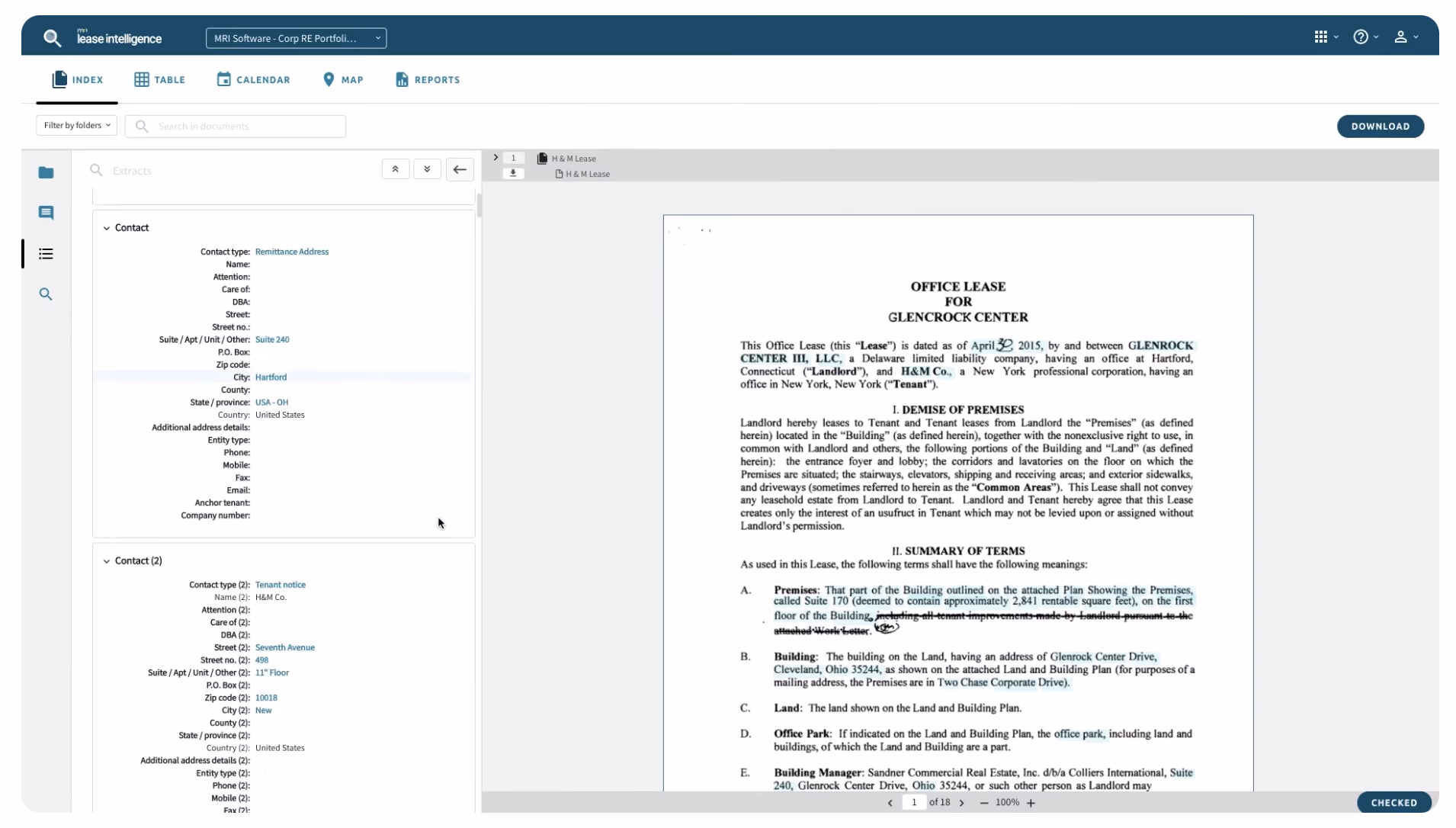
Task: Collapse the Contact (2) section
Action: pyautogui.click(x=107, y=561)
